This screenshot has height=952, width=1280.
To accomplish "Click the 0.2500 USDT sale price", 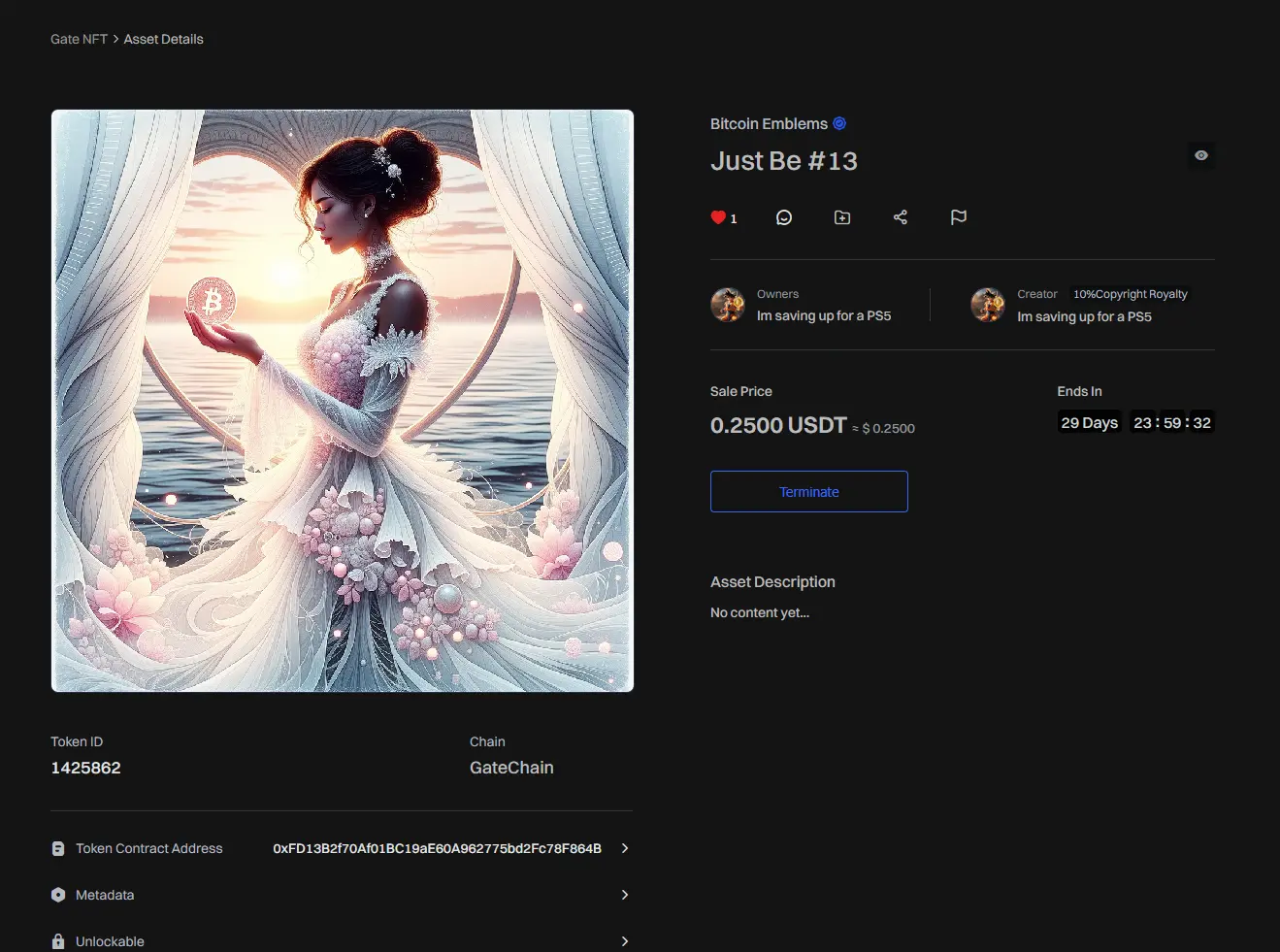I will pyautogui.click(x=778, y=425).
